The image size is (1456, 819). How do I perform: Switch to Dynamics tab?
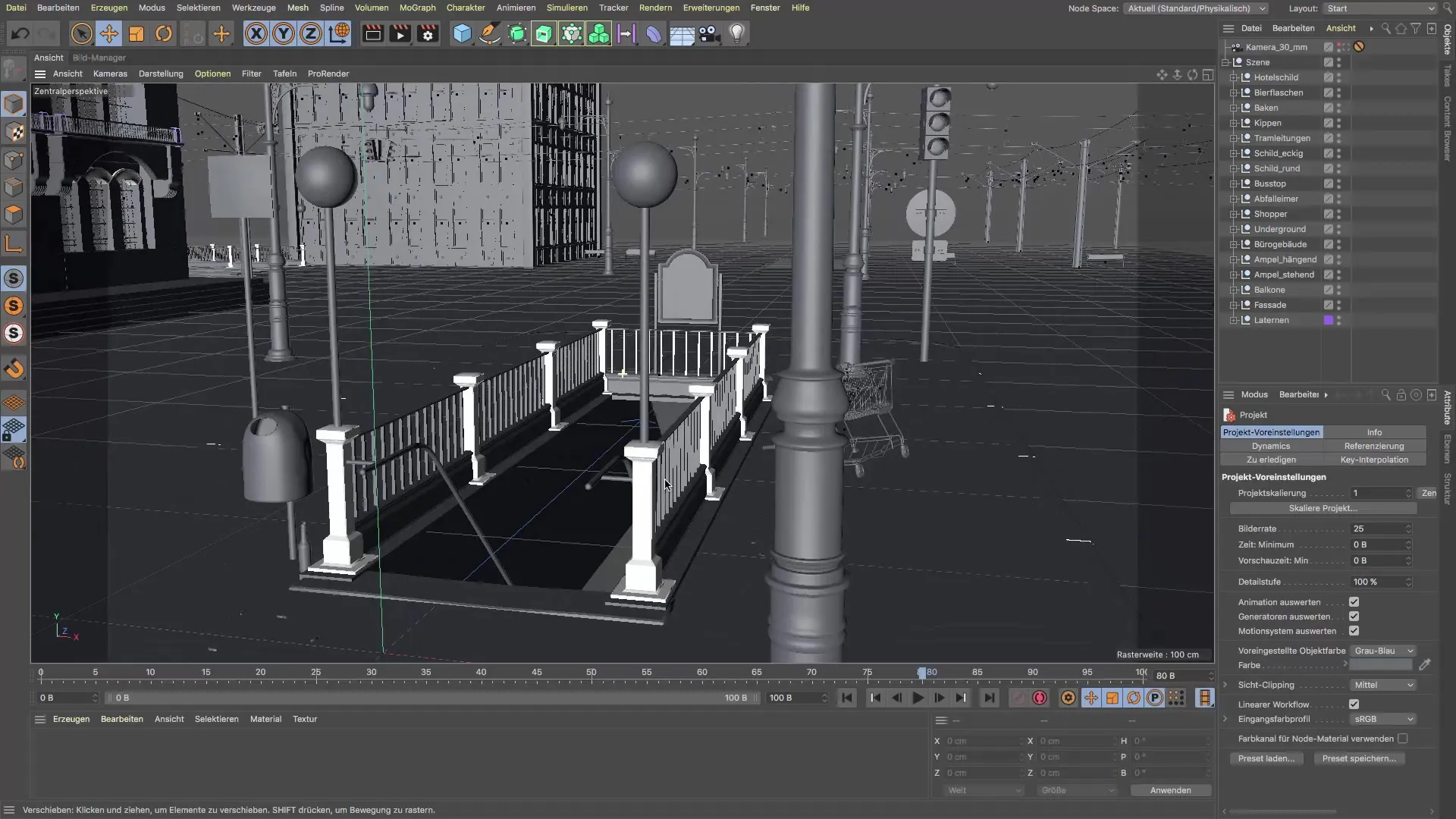tap(1271, 446)
